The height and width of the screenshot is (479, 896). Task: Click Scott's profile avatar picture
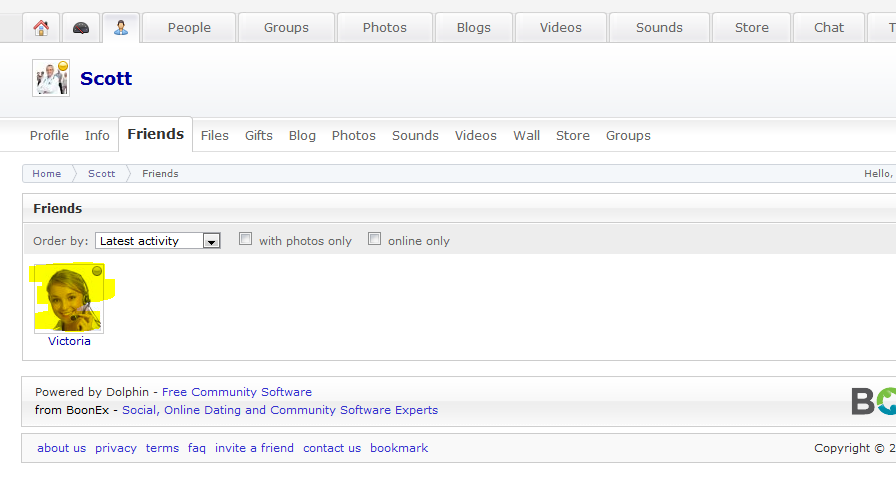pos(51,78)
